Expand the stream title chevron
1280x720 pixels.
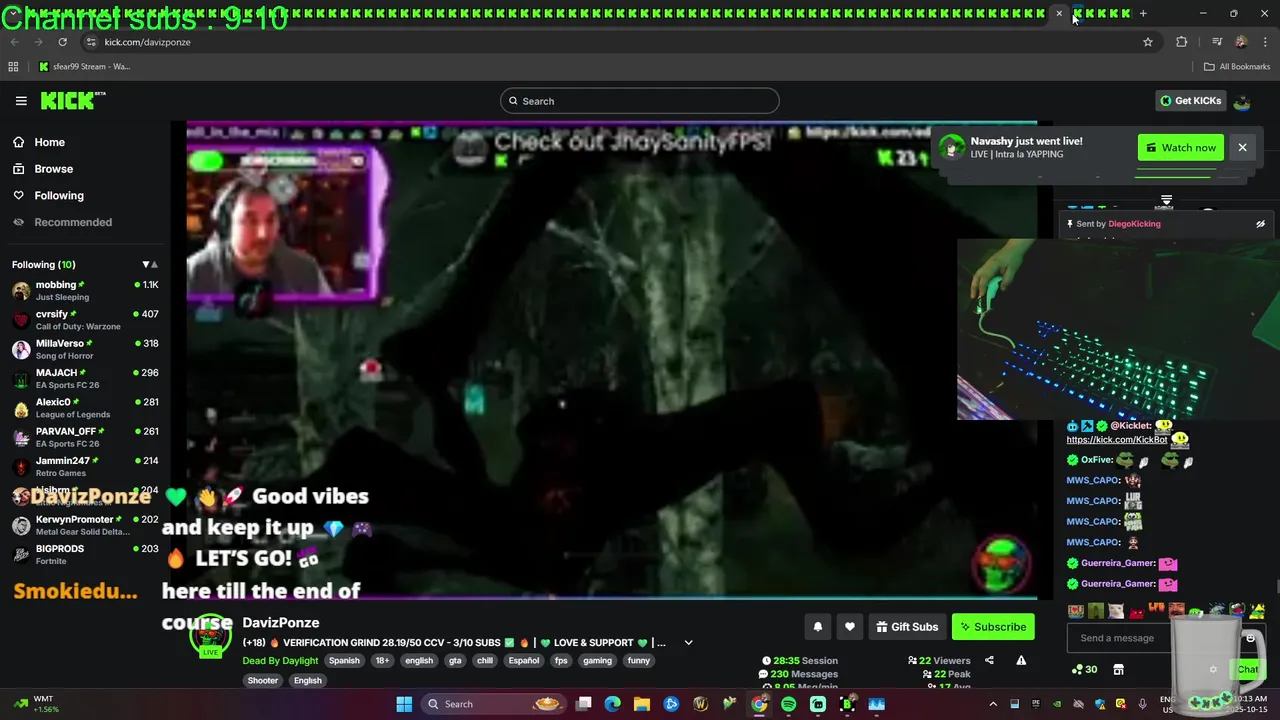click(x=688, y=643)
